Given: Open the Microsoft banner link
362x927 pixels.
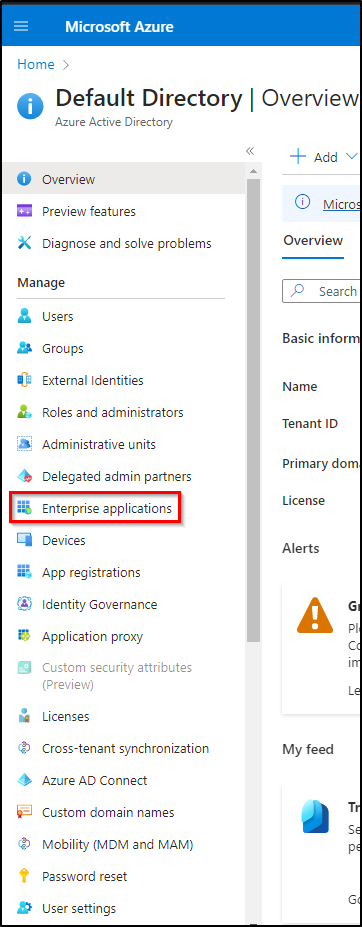Looking at the screenshot, I should (342, 204).
